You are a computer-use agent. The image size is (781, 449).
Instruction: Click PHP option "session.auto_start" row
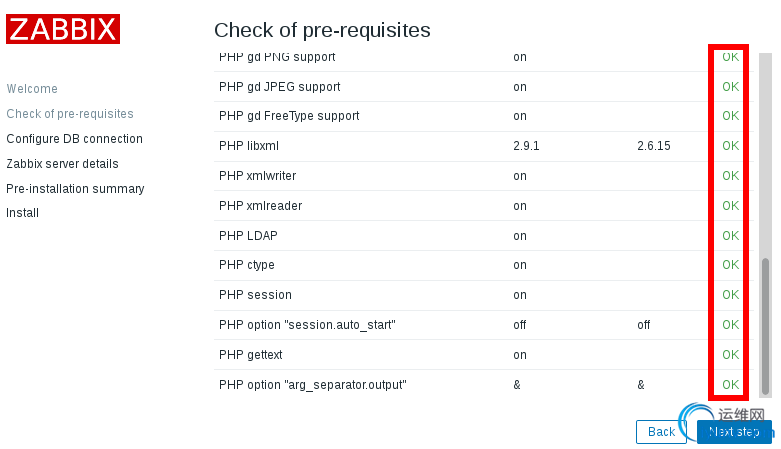(x=307, y=325)
